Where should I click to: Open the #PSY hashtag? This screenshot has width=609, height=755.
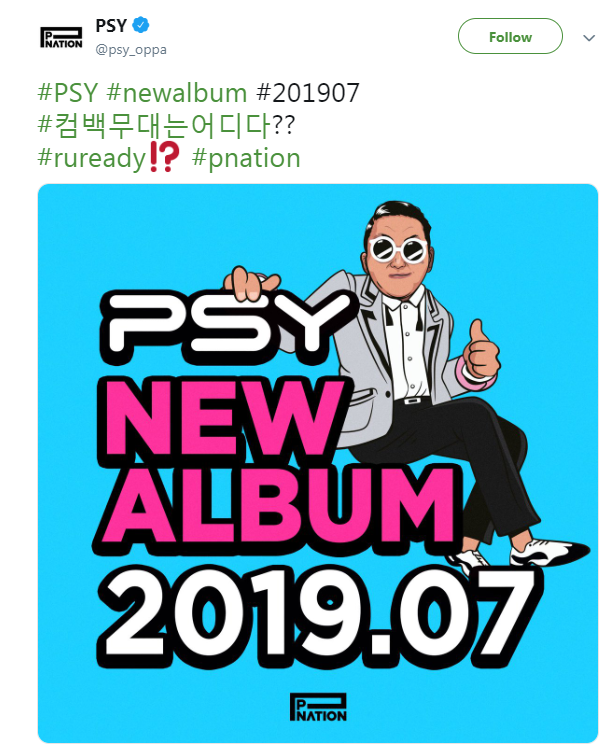68,92
